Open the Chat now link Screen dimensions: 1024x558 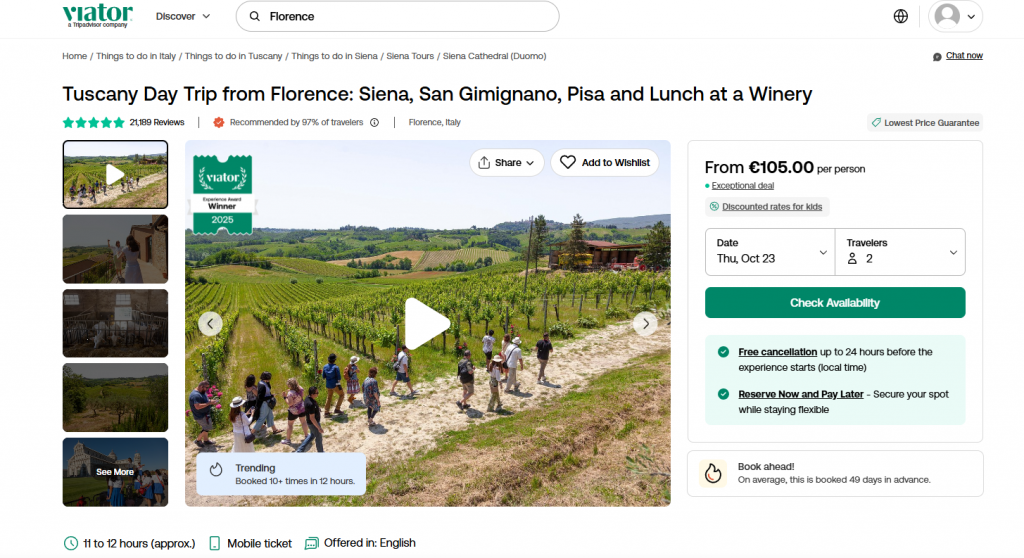963,56
